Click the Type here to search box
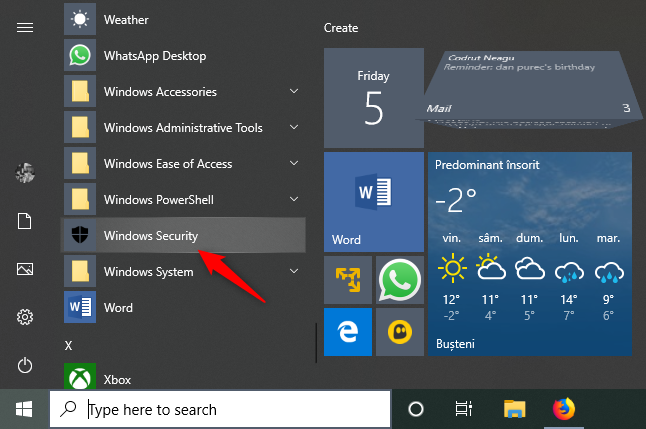The width and height of the screenshot is (646, 429). [x=220, y=409]
